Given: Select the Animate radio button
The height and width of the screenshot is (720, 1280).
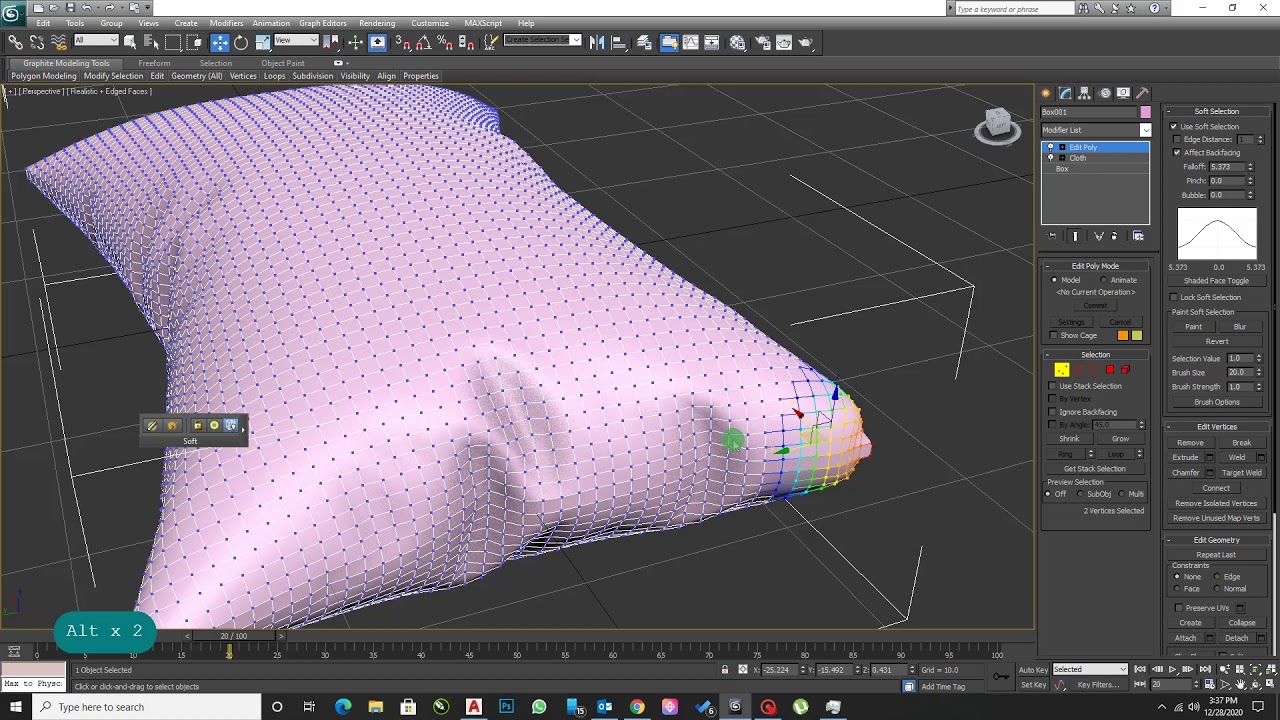Looking at the screenshot, I should 1104,280.
